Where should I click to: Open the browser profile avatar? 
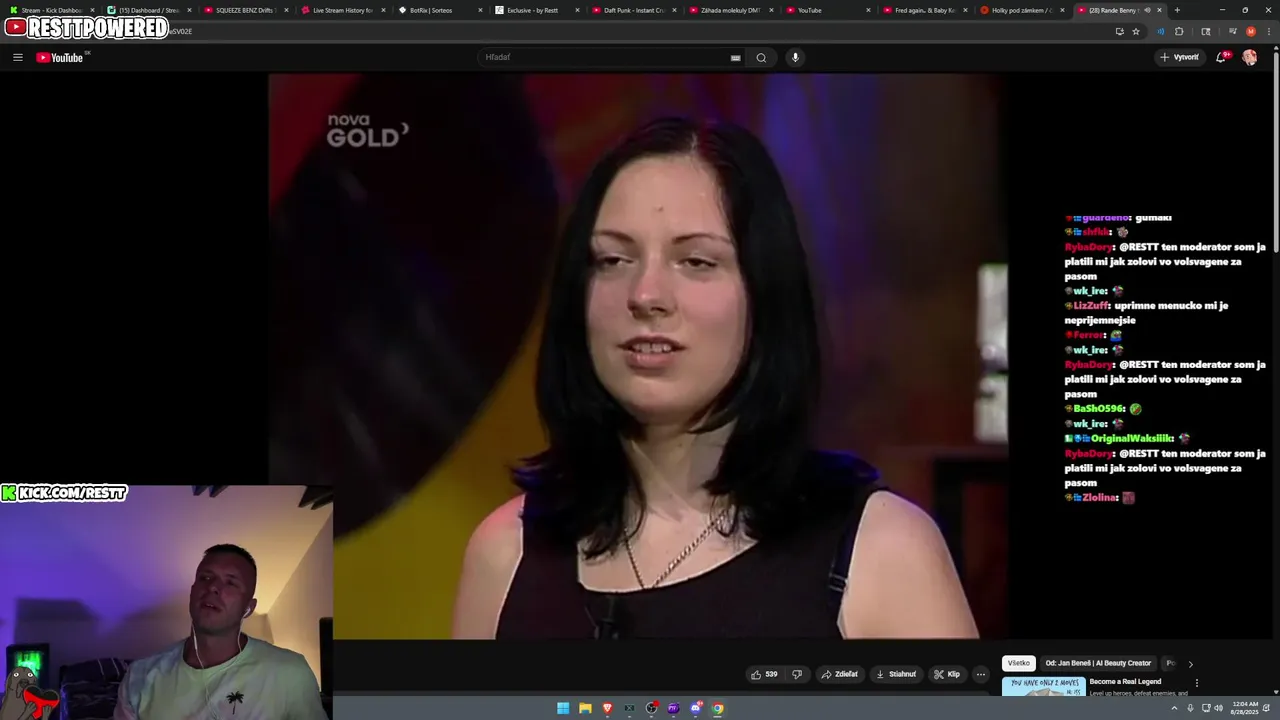1250,31
